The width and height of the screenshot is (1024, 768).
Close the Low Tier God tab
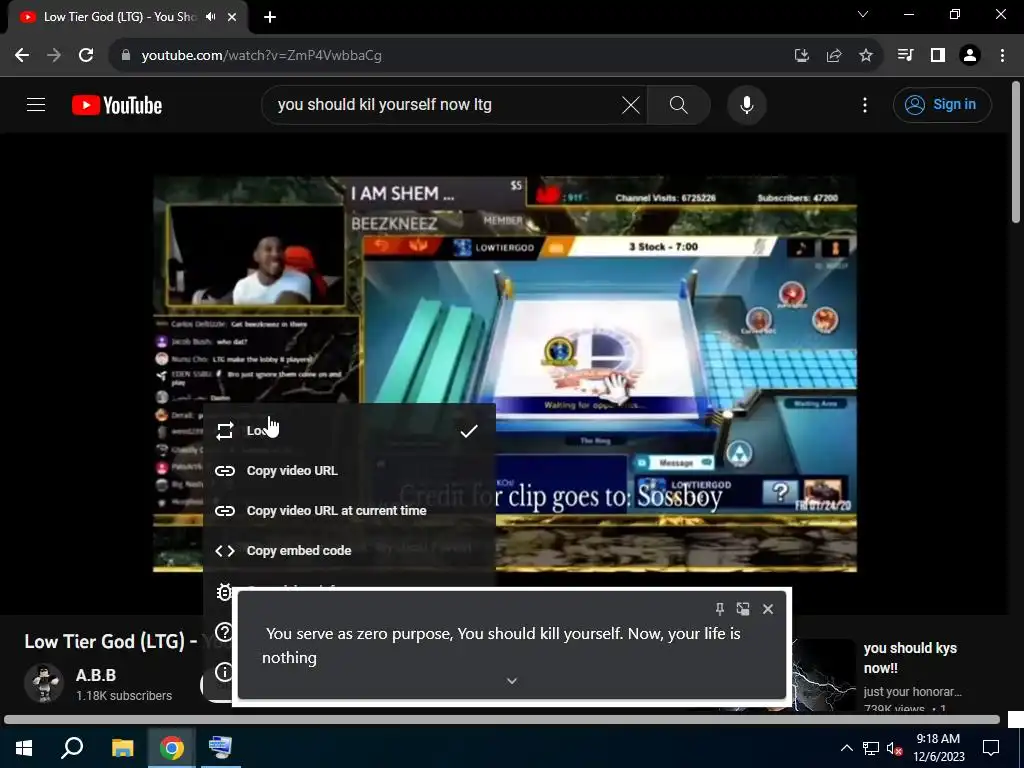[x=232, y=17]
